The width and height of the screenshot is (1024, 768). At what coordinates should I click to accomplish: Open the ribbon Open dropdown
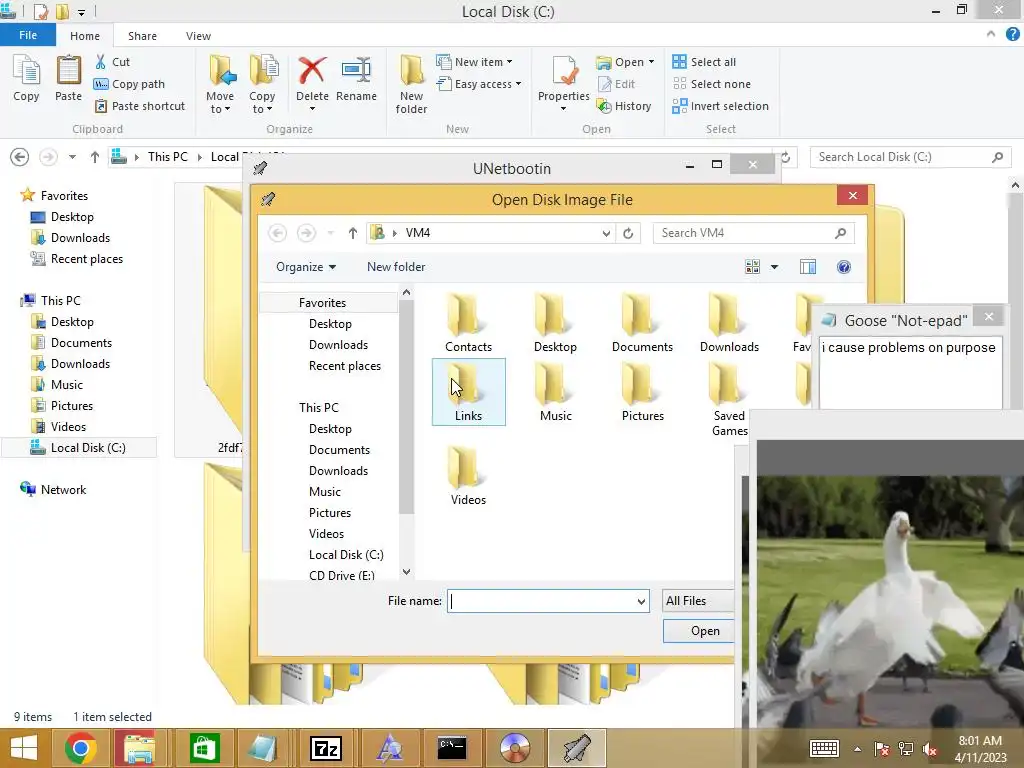click(x=625, y=62)
